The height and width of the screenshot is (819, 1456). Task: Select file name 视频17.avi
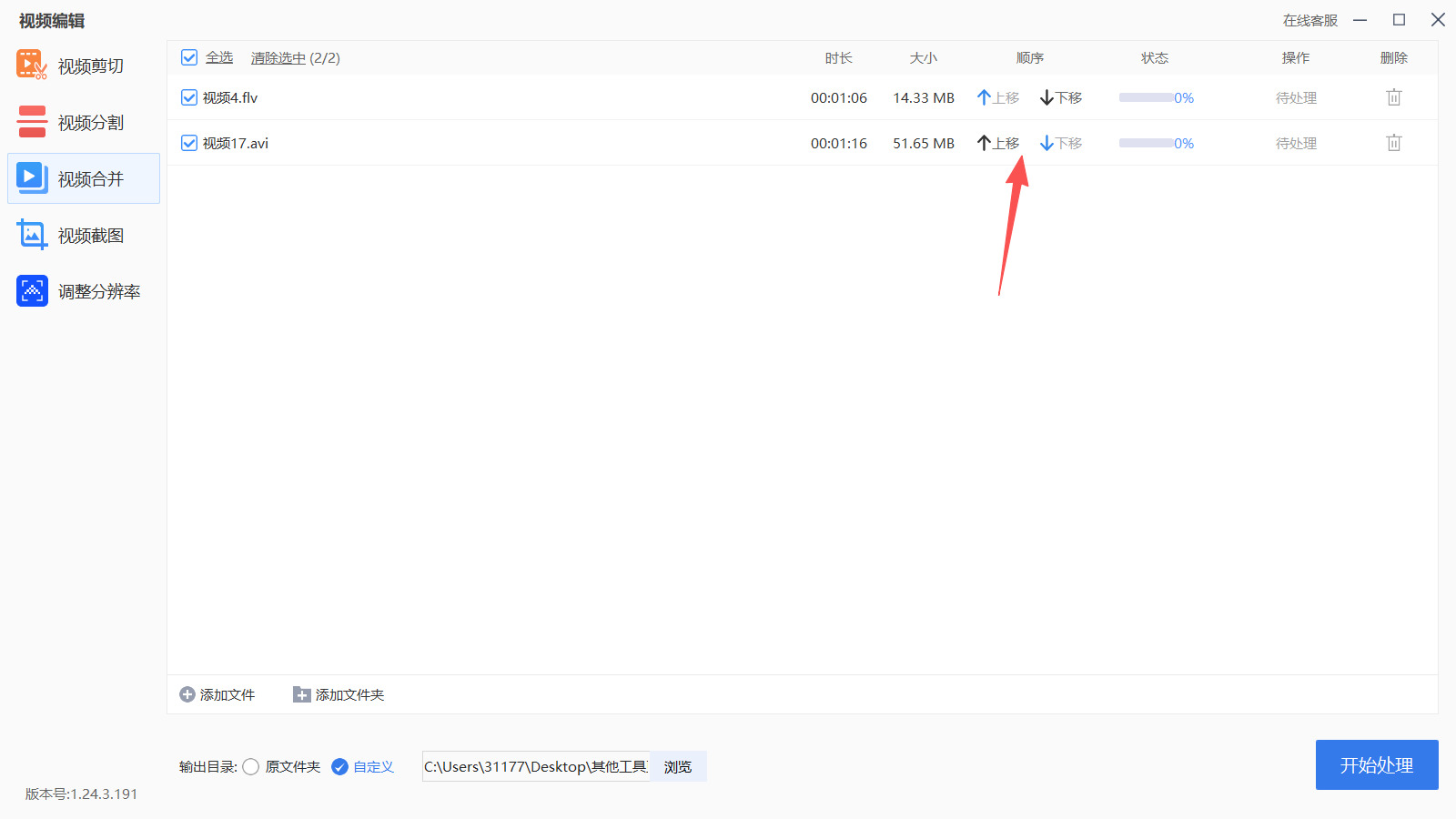click(x=236, y=143)
